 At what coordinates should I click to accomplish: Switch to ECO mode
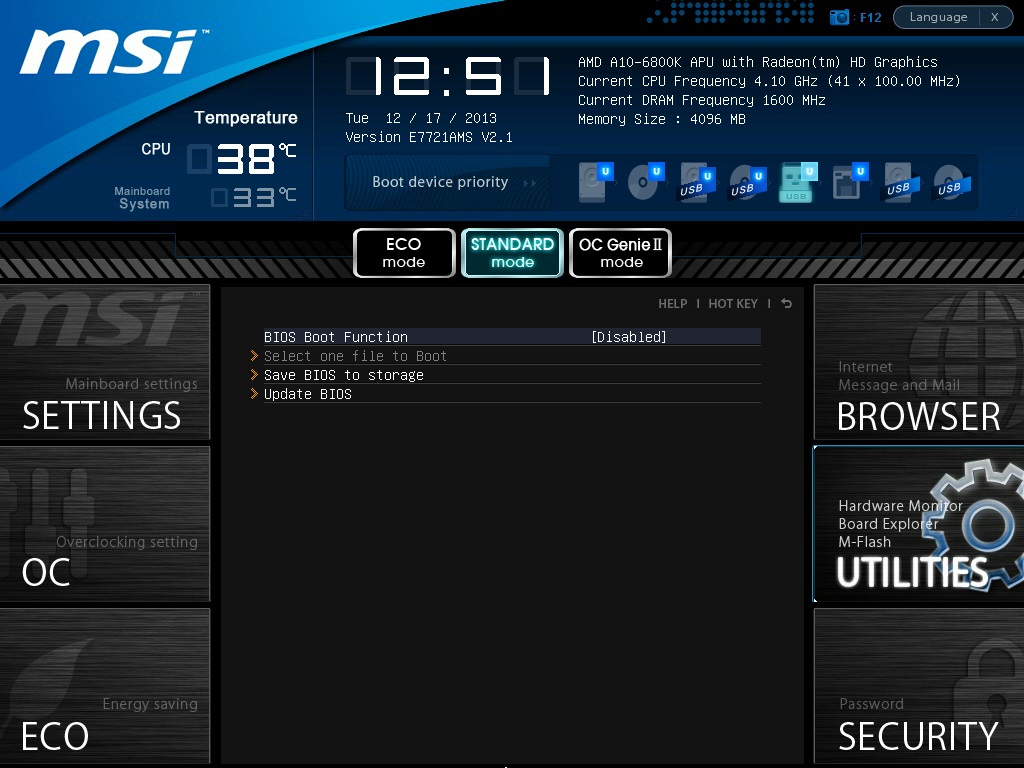(x=404, y=253)
